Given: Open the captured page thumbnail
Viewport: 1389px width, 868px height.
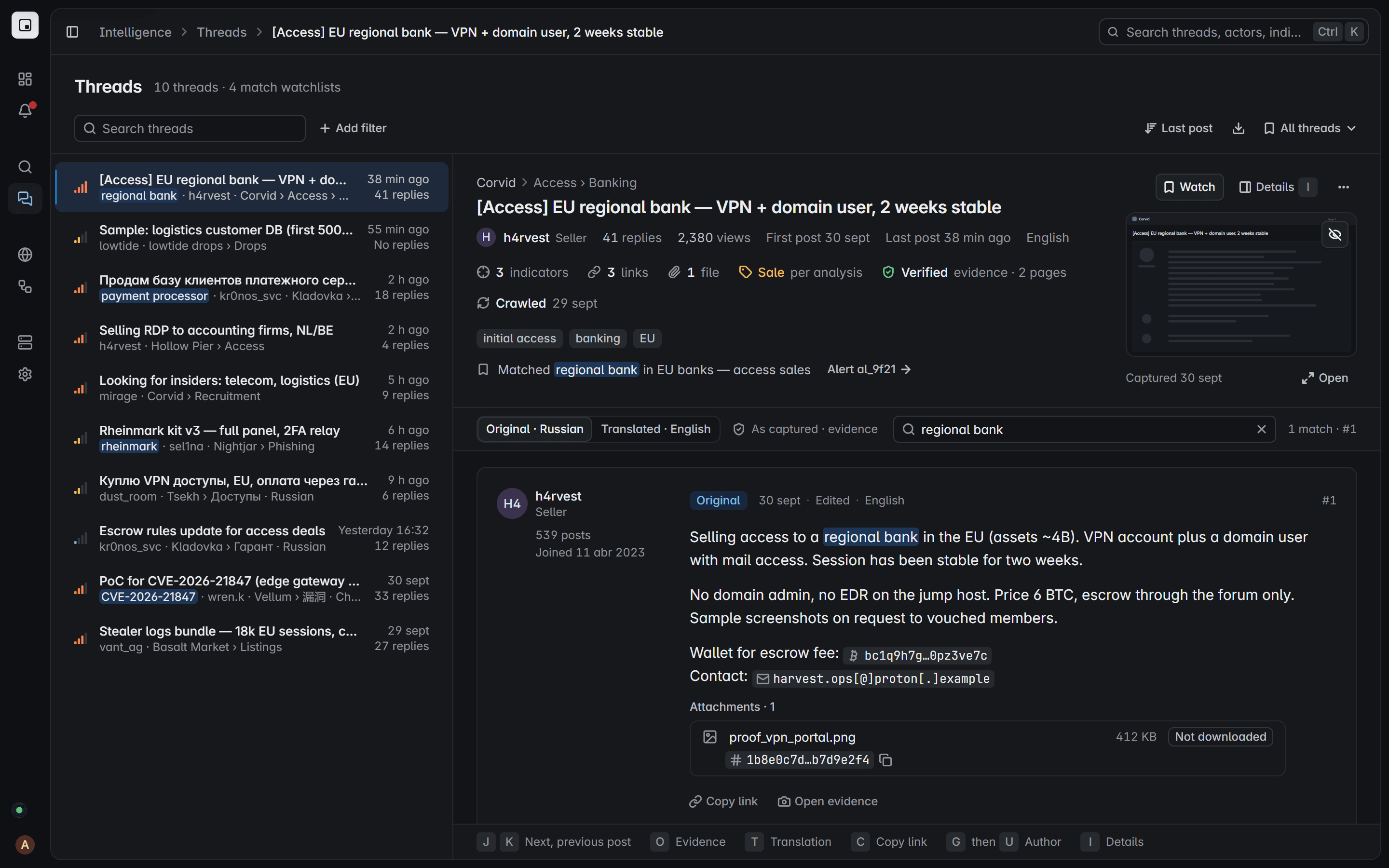Looking at the screenshot, I should pos(1241,285).
